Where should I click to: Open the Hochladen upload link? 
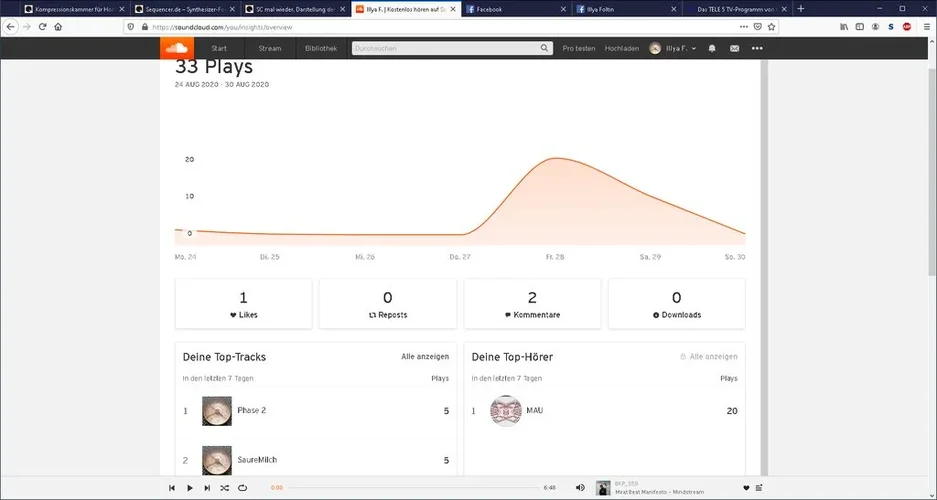[x=621, y=48]
